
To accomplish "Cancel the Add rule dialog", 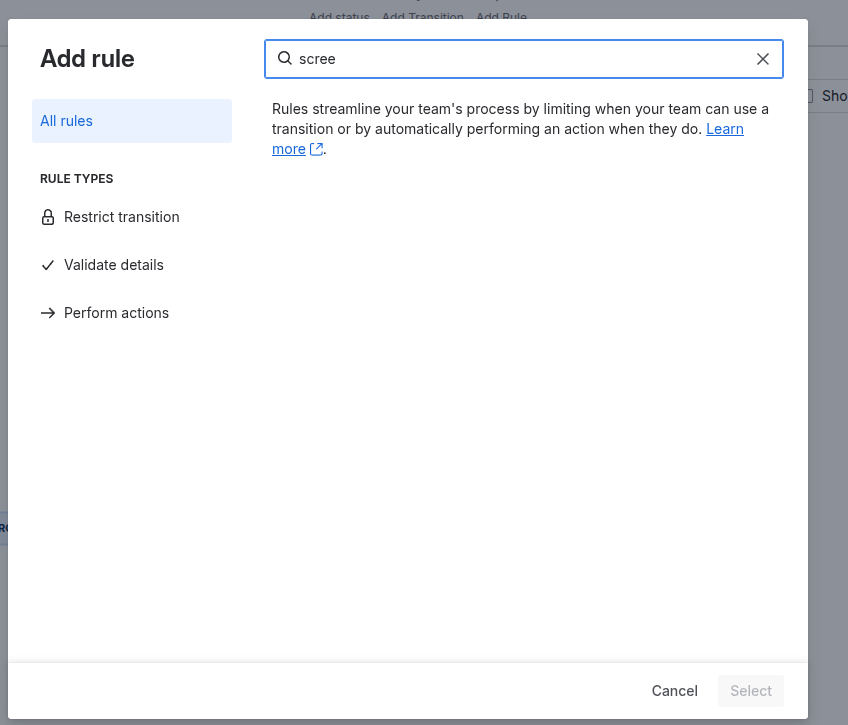I will point(674,691).
